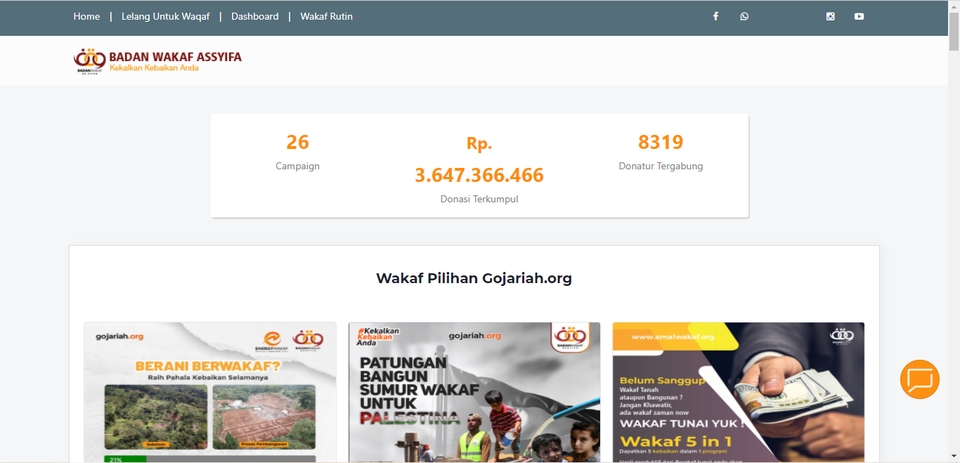Image resolution: width=960 pixels, height=463 pixels.
Task: Go to the Home menu item
Action: [x=86, y=17]
